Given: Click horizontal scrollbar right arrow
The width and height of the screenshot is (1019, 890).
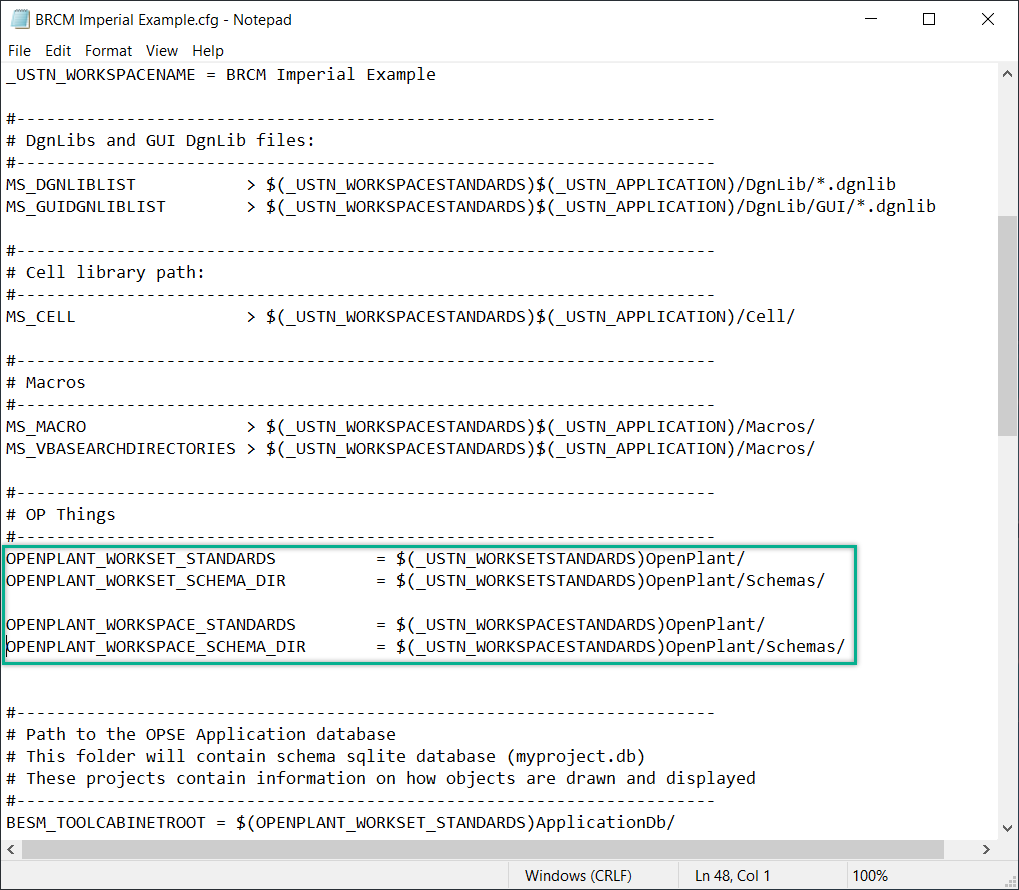Looking at the screenshot, I should tap(987, 849).
